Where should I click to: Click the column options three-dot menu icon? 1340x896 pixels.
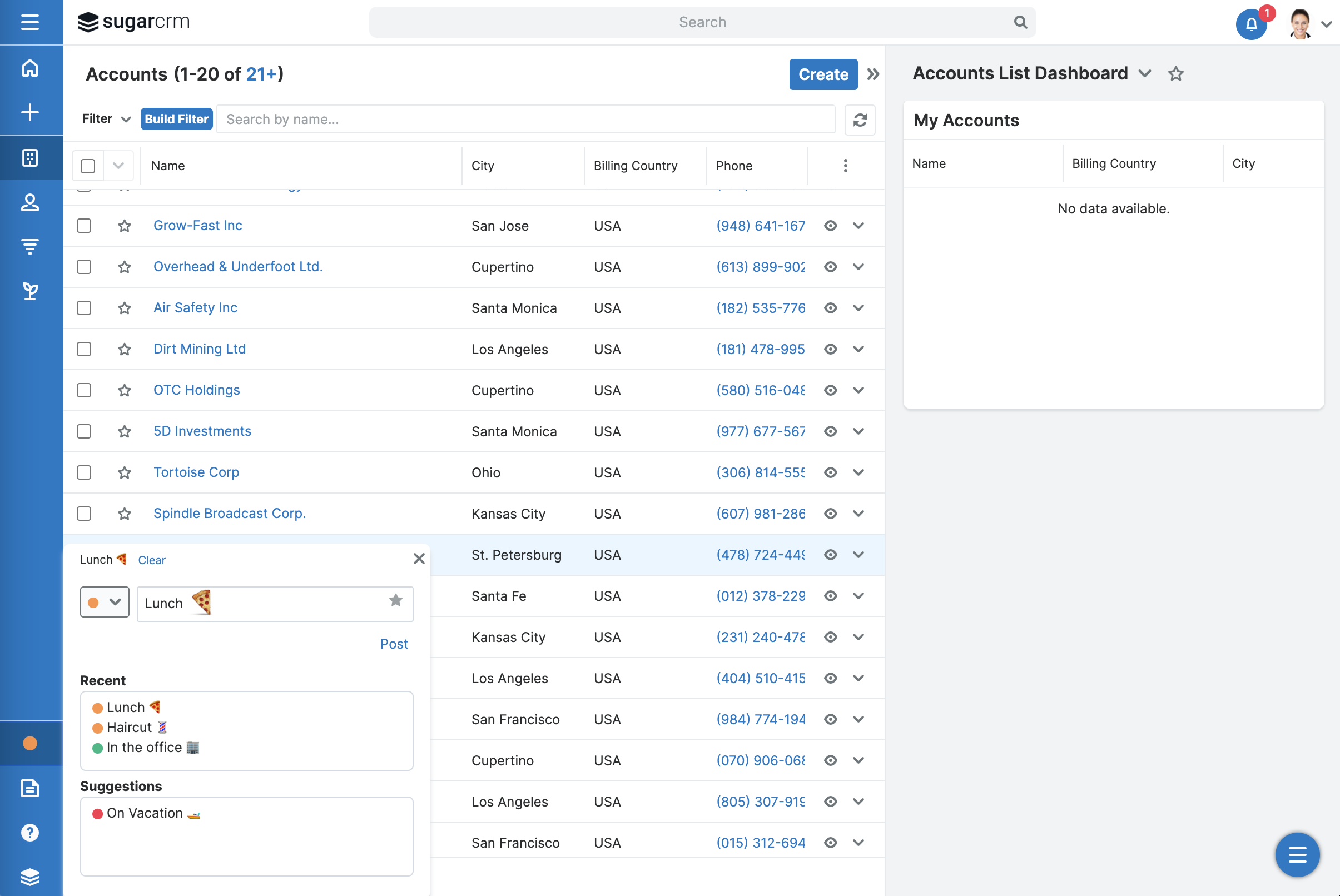click(846, 164)
